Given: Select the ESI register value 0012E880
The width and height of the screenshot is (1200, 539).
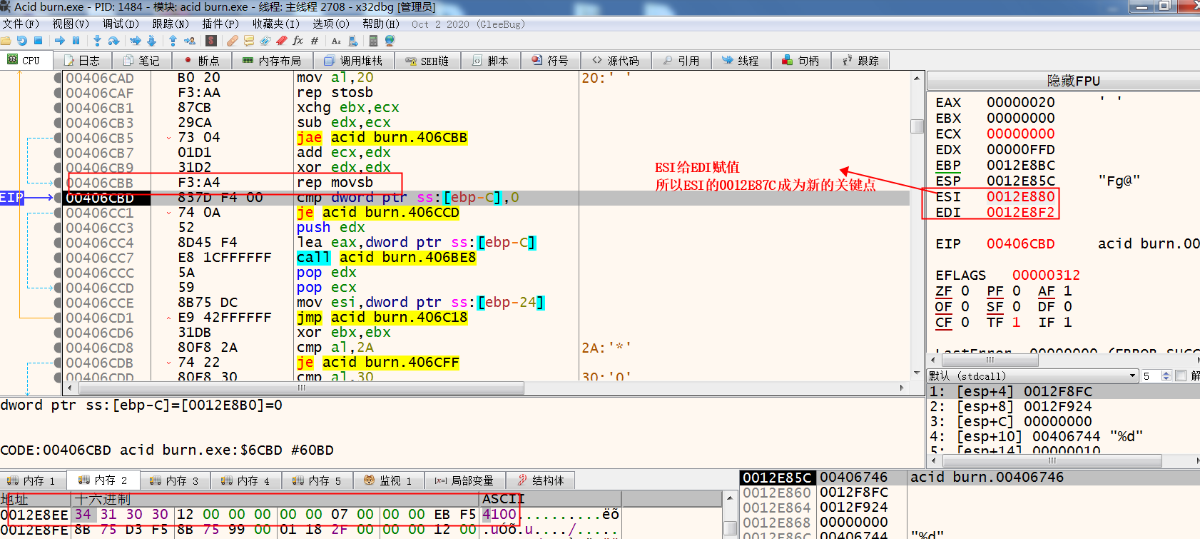Looking at the screenshot, I should (1020, 196).
